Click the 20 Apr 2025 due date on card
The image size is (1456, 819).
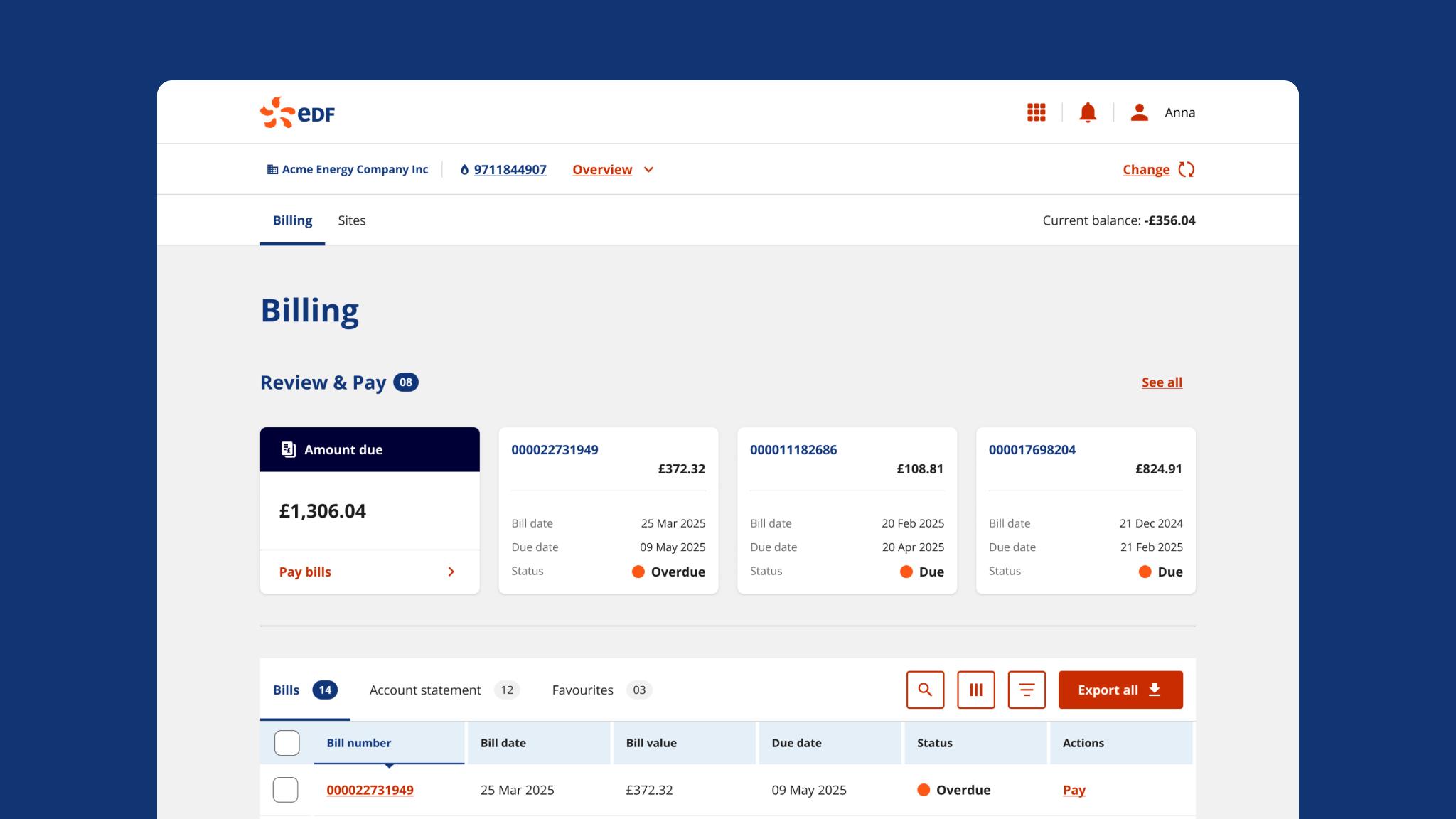[913, 547]
